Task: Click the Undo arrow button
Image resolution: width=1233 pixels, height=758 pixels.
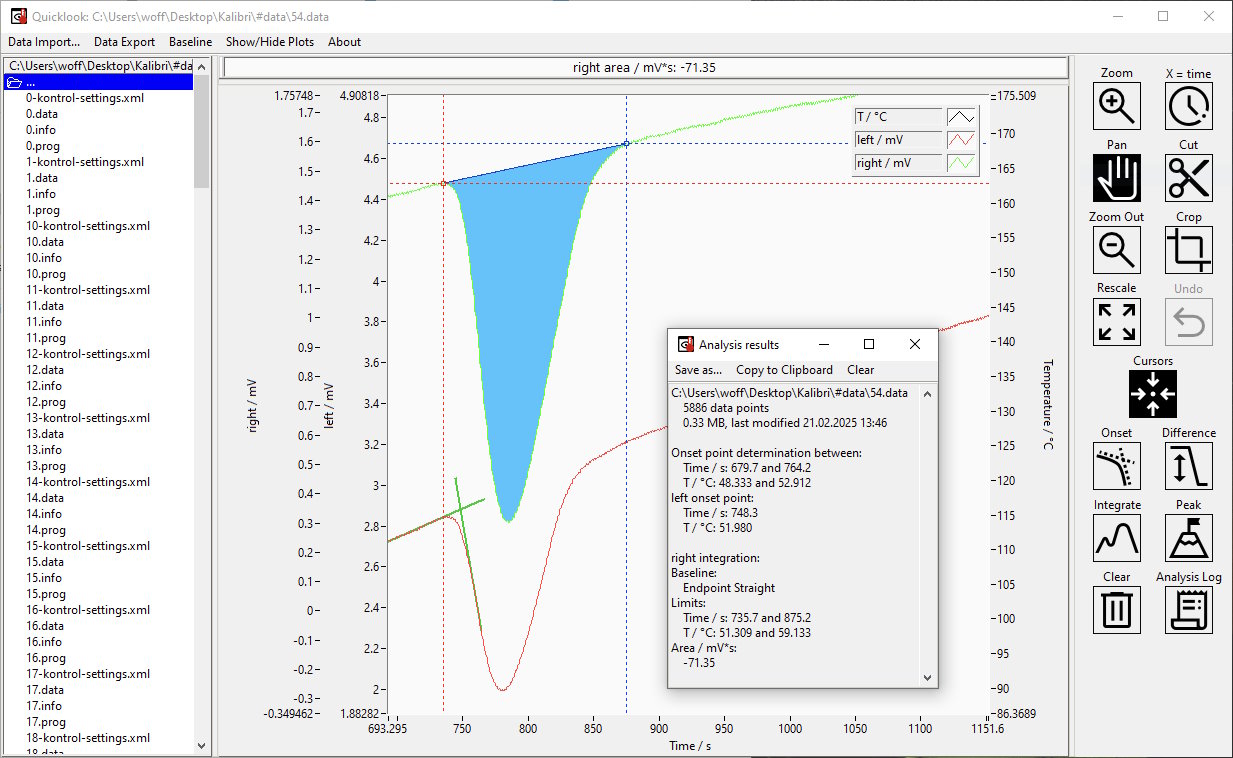Action: click(1189, 322)
